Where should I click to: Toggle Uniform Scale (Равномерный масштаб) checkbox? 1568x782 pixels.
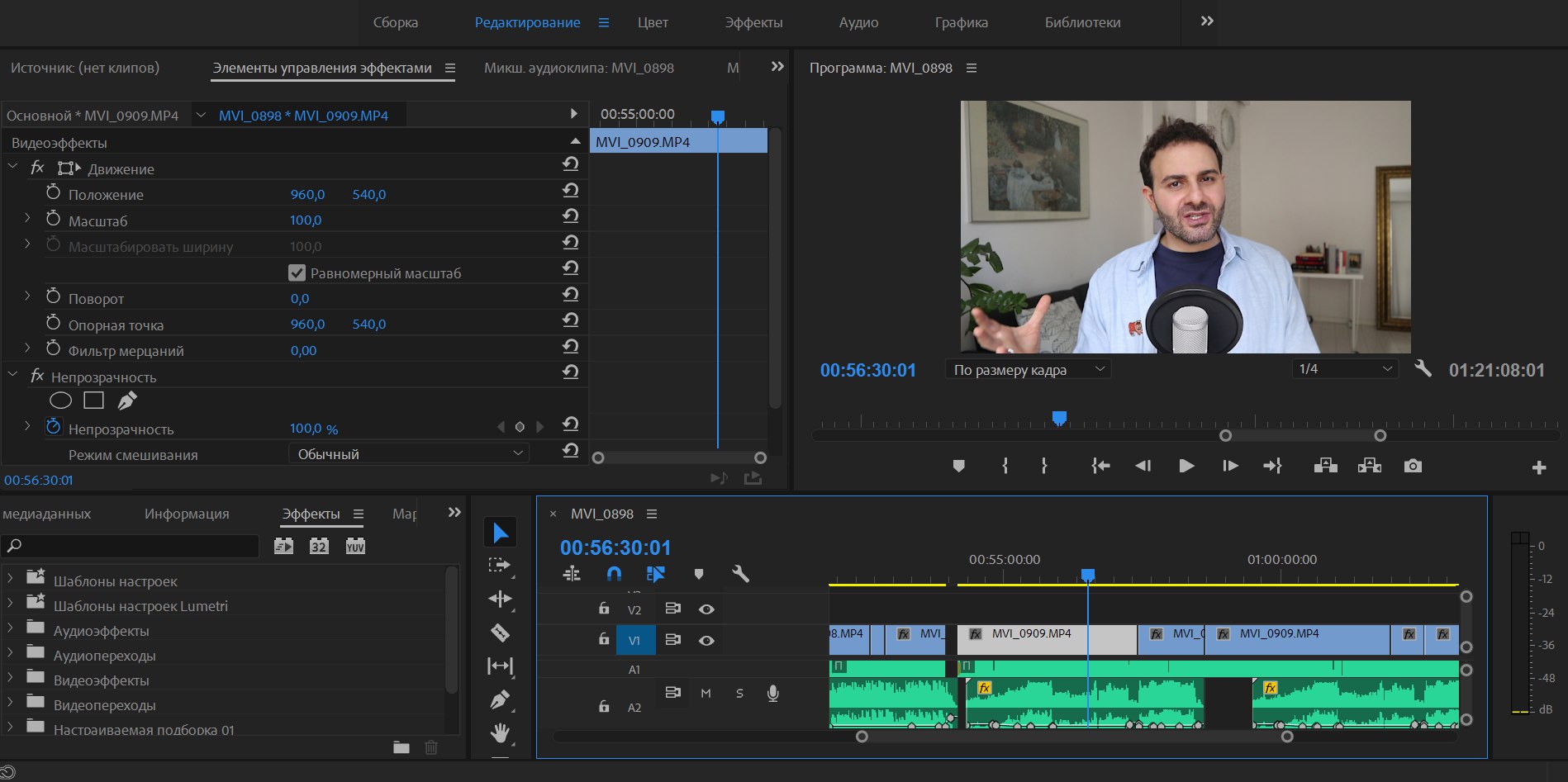click(x=297, y=273)
